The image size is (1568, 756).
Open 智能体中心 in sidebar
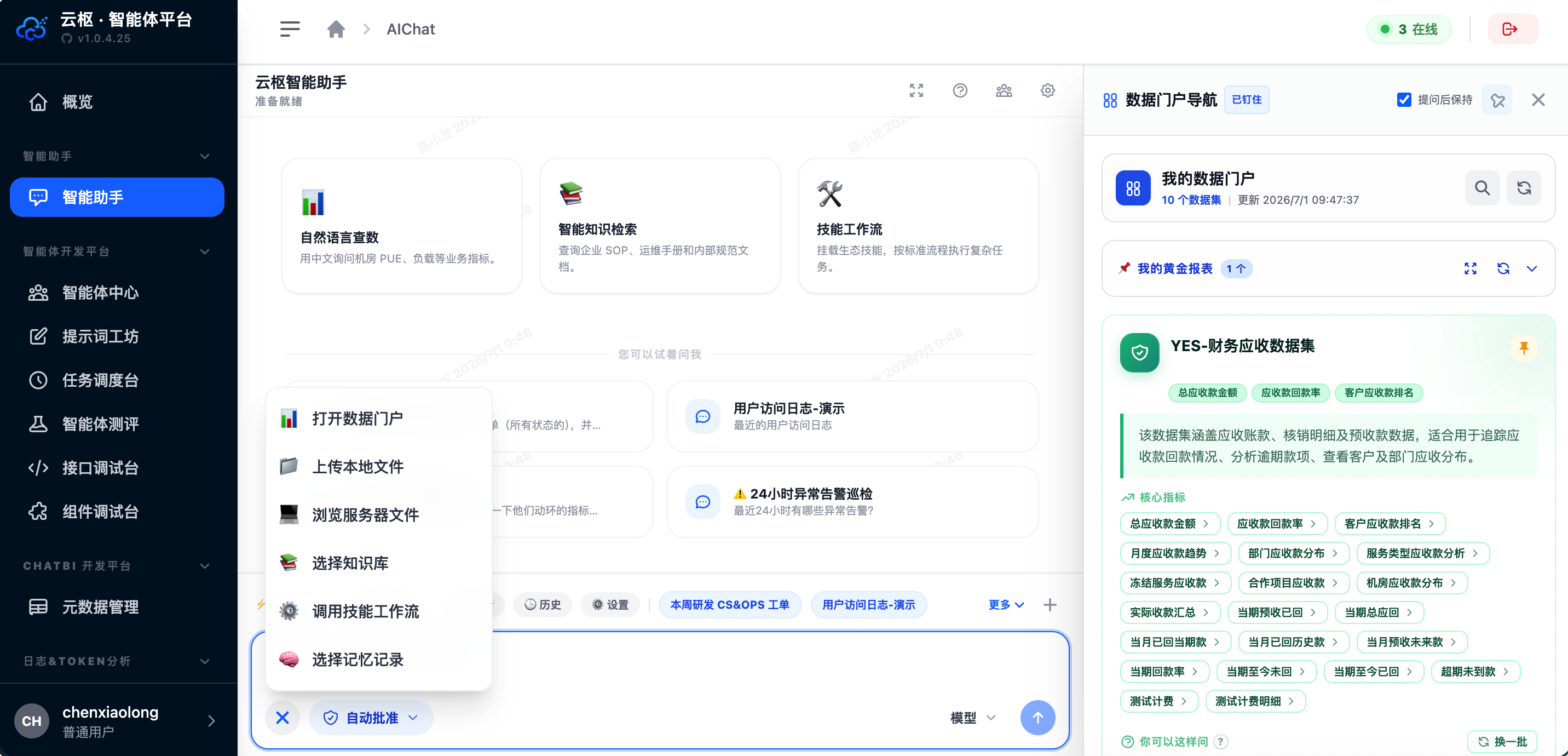[117, 293]
